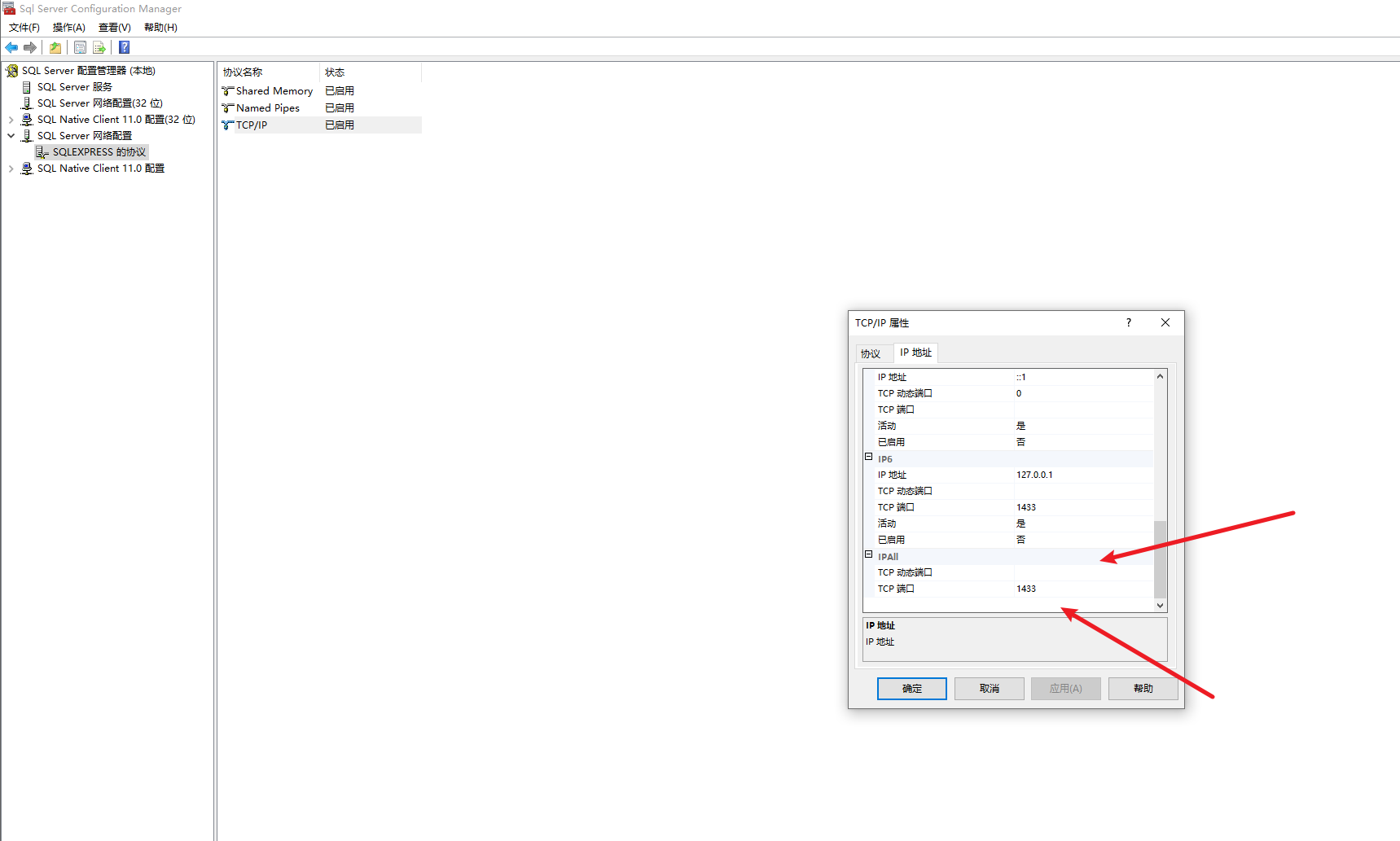Click empty TCP 动态端口 field under IP6

pos(1084,491)
